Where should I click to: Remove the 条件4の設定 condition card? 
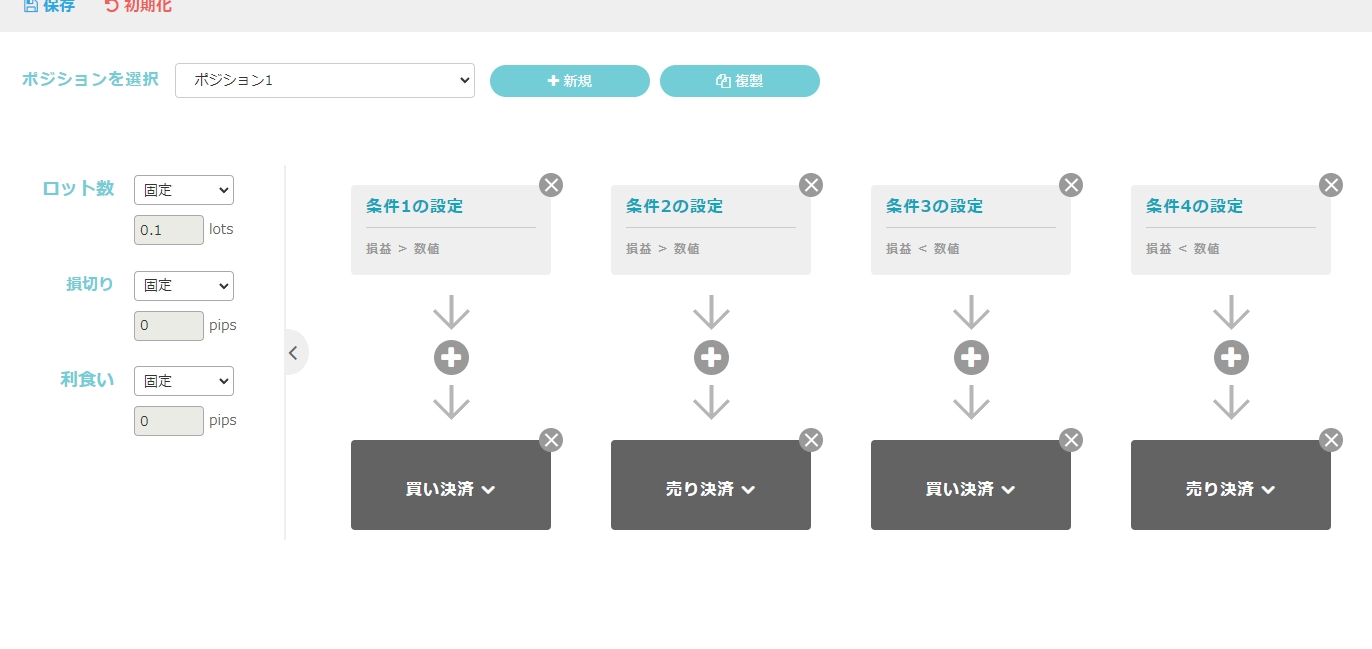pyautogui.click(x=1331, y=185)
